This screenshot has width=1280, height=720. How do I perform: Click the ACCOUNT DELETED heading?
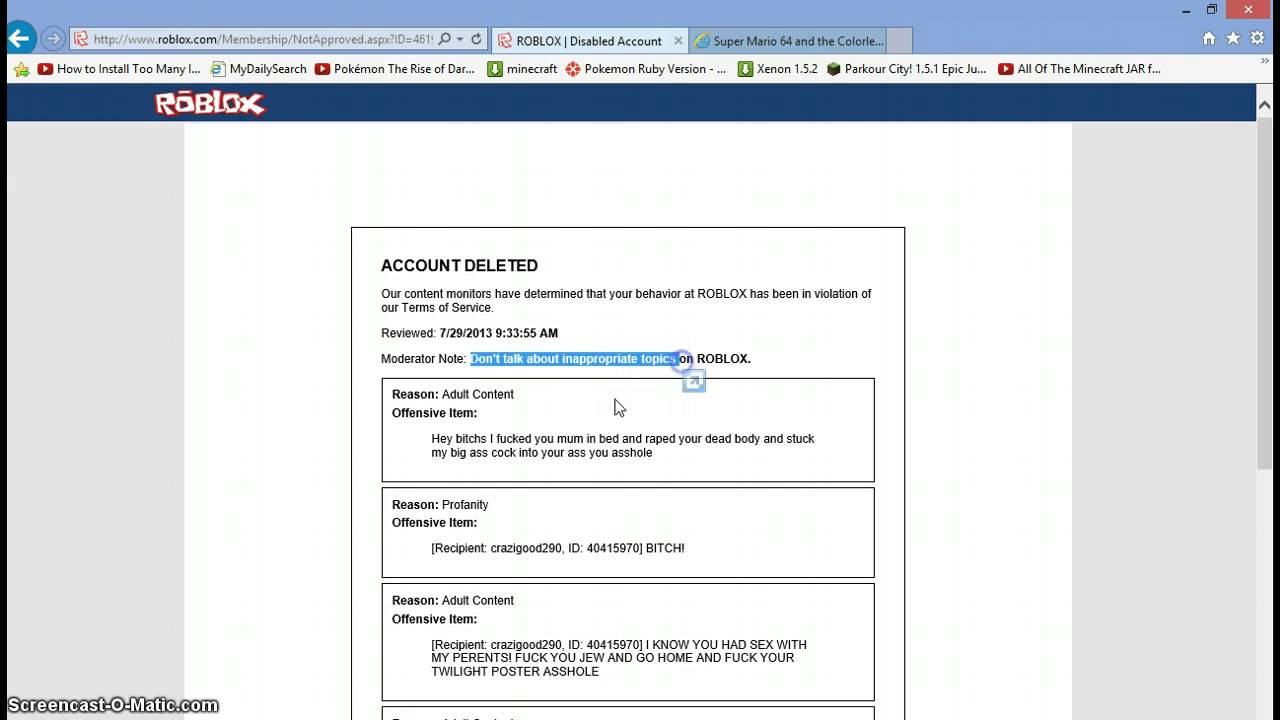coord(459,266)
